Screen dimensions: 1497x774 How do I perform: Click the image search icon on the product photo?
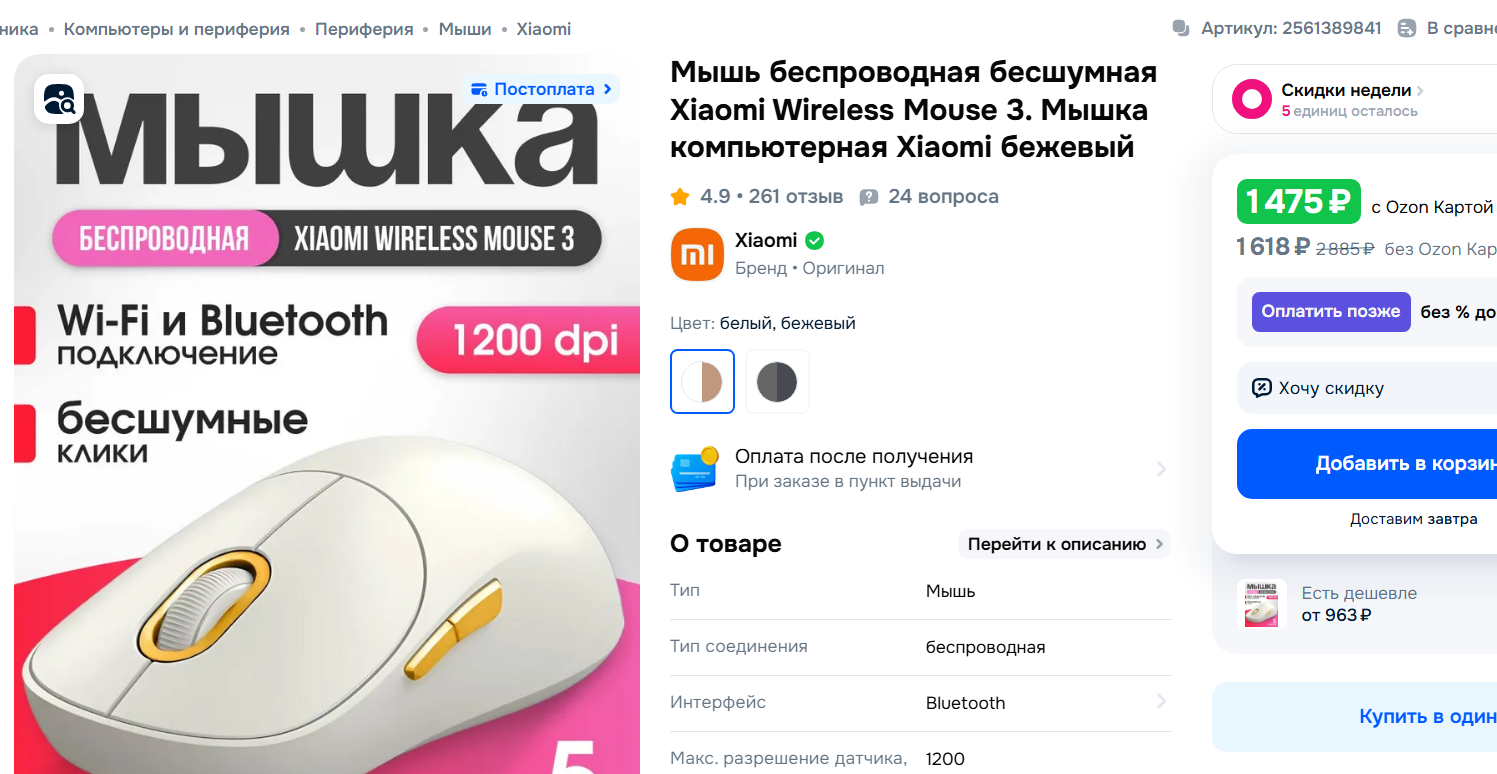59,99
